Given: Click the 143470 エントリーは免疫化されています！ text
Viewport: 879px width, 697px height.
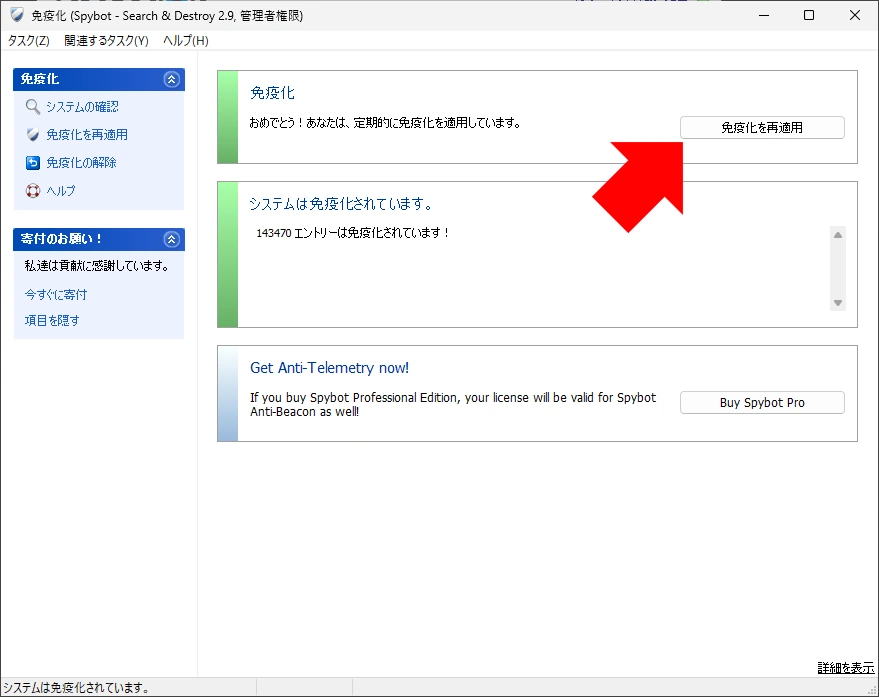Looking at the screenshot, I should tap(353, 233).
